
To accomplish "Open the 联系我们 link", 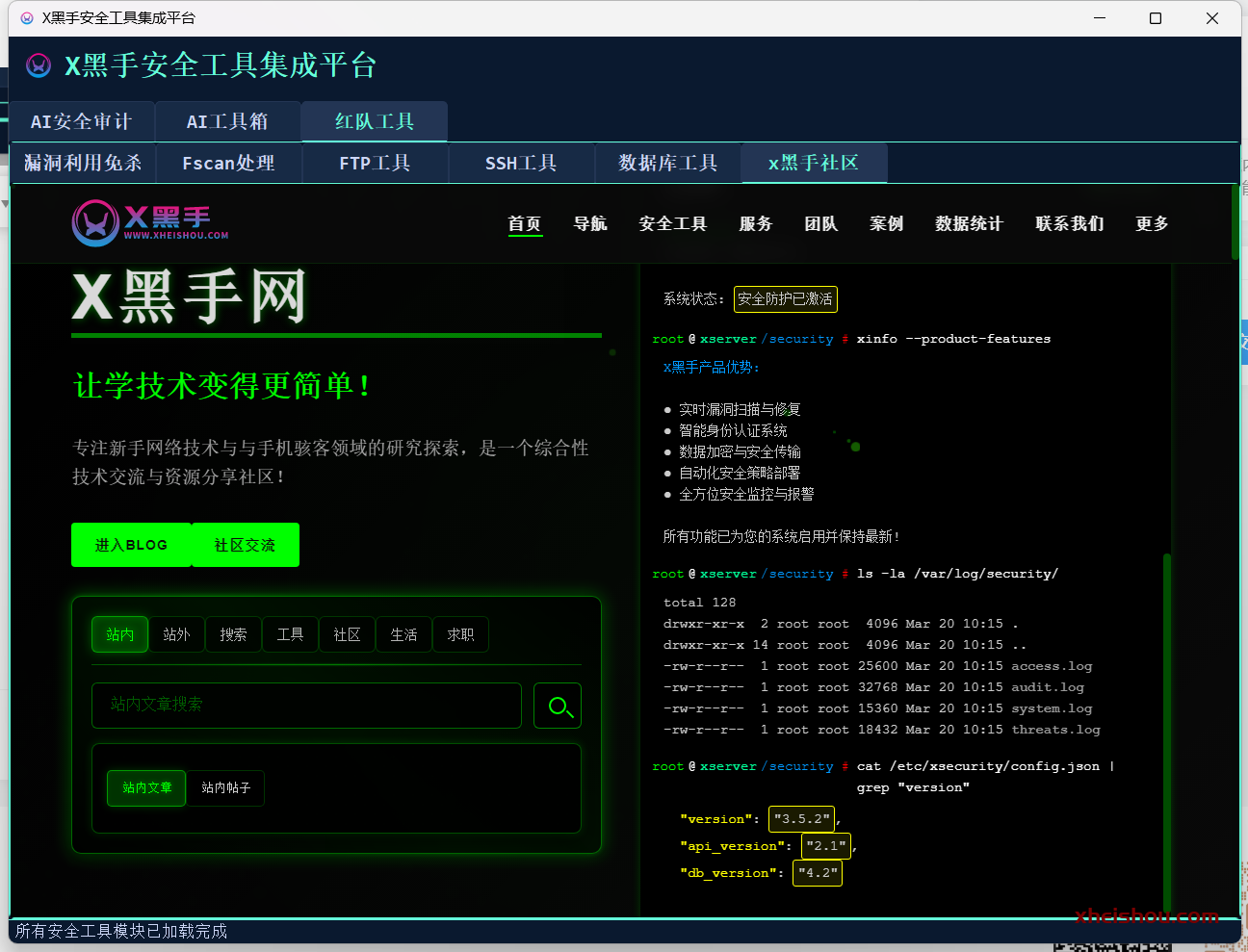I will point(1069,223).
